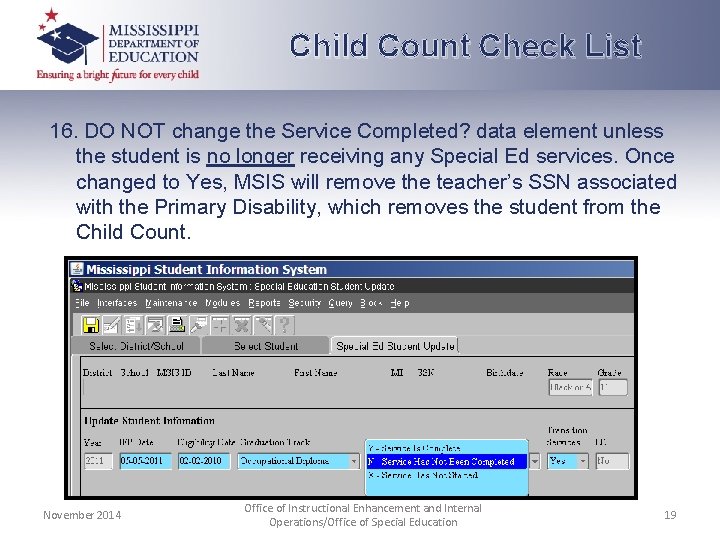Viewport: 720px width, 540px height.
Task: Click the Service Completed dropdown arrow
Action: click(535, 461)
